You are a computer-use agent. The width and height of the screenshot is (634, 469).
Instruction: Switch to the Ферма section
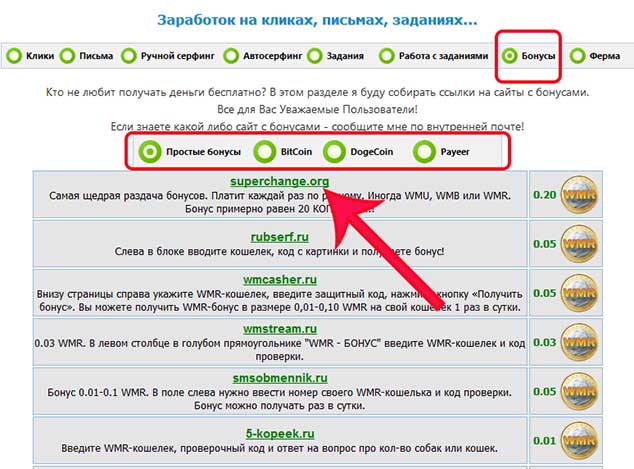point(577,56)
